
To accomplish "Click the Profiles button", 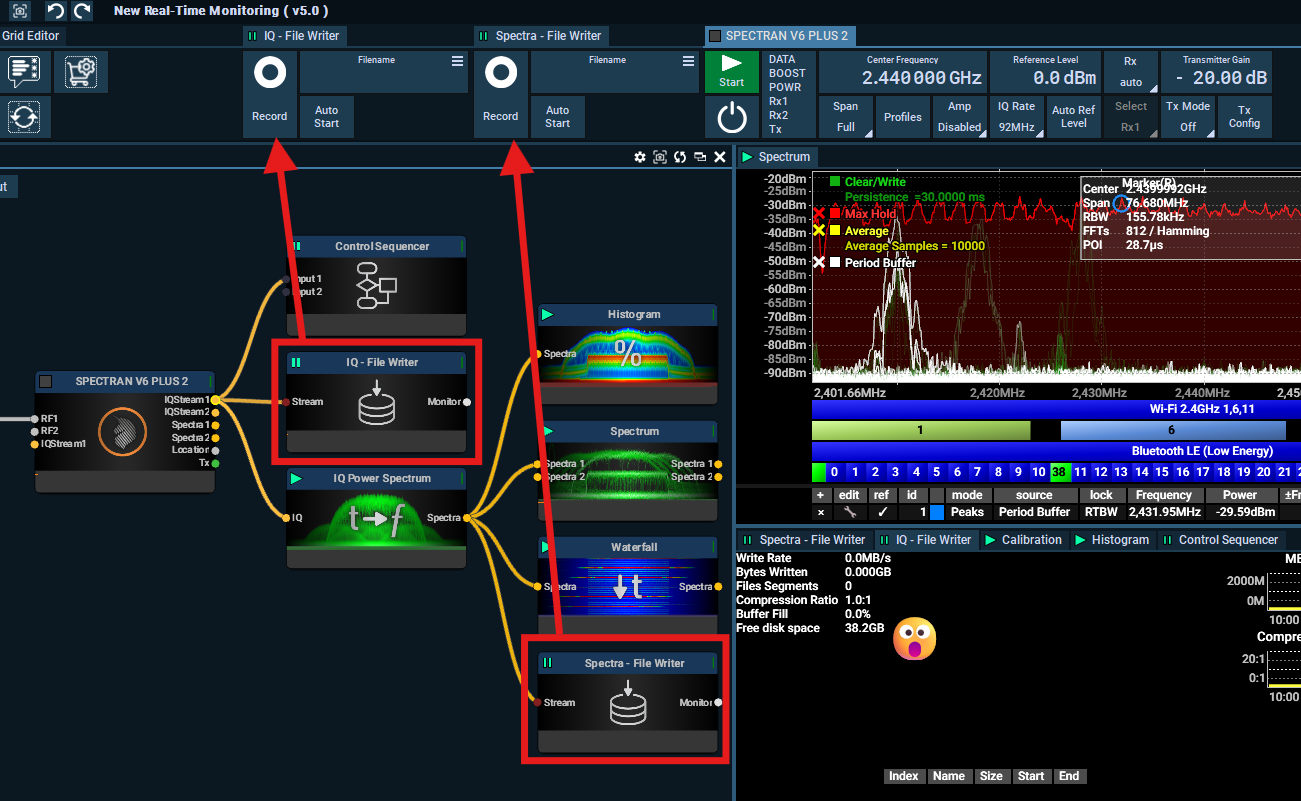I will click(903, 117).
